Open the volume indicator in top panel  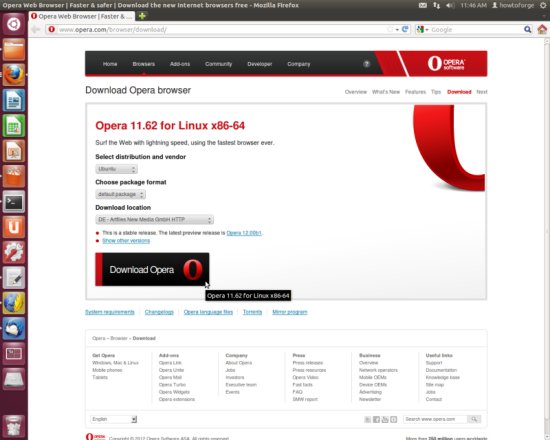tap(450, 5)
